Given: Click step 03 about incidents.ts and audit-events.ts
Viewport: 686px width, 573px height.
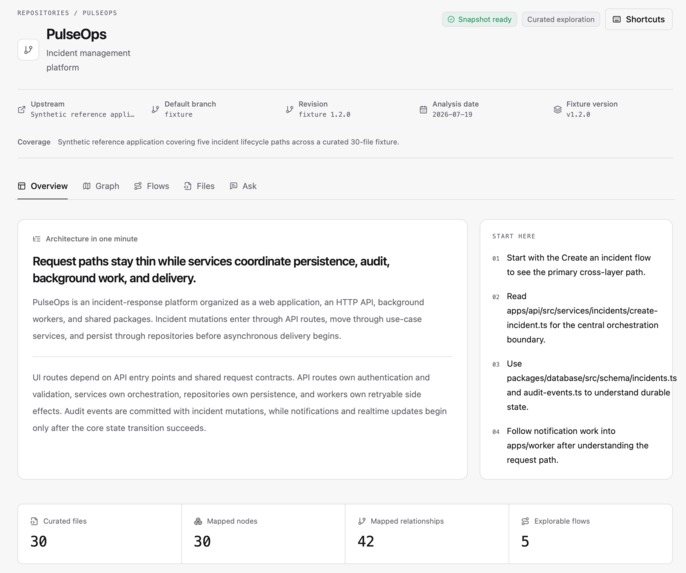Looking at the screenshot, I should pyautogui.click(x=592, y=385).
